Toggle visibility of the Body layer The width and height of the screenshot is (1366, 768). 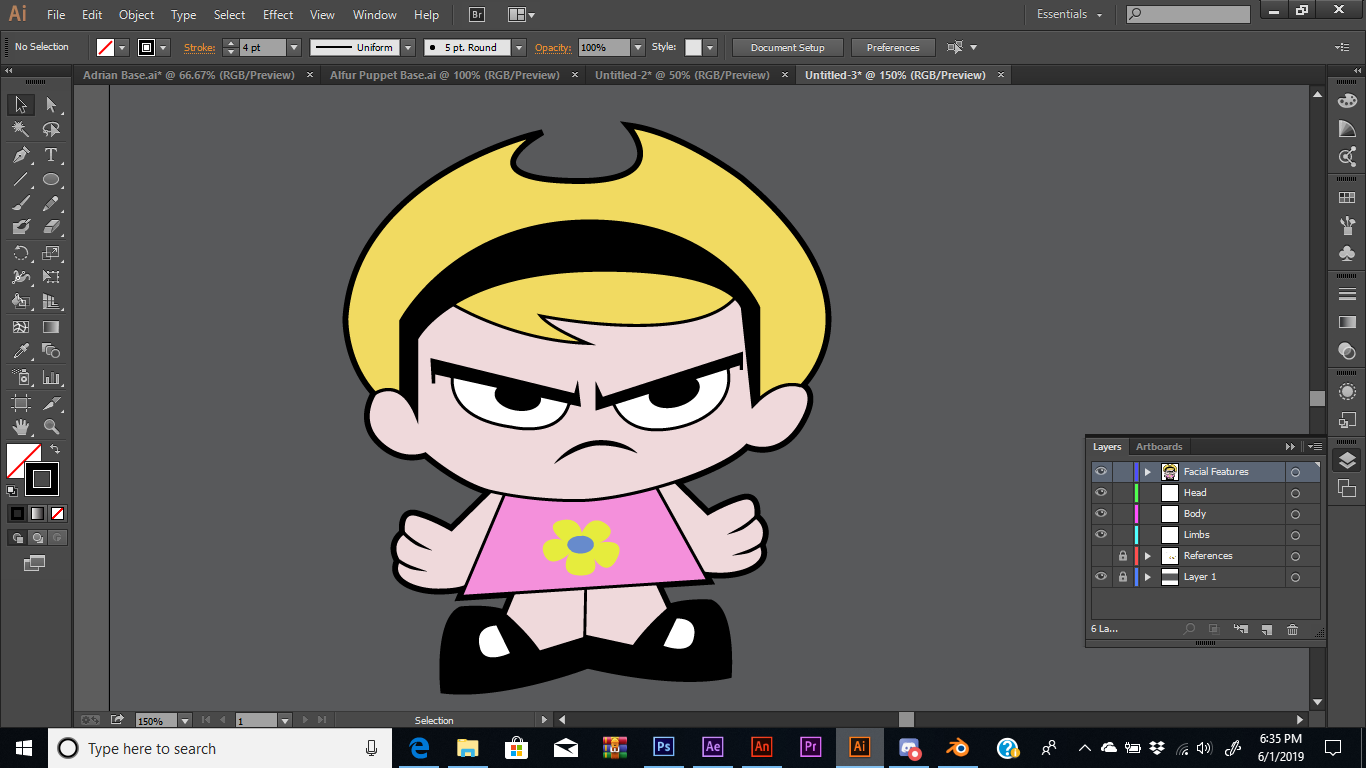tap(1101, 514)
